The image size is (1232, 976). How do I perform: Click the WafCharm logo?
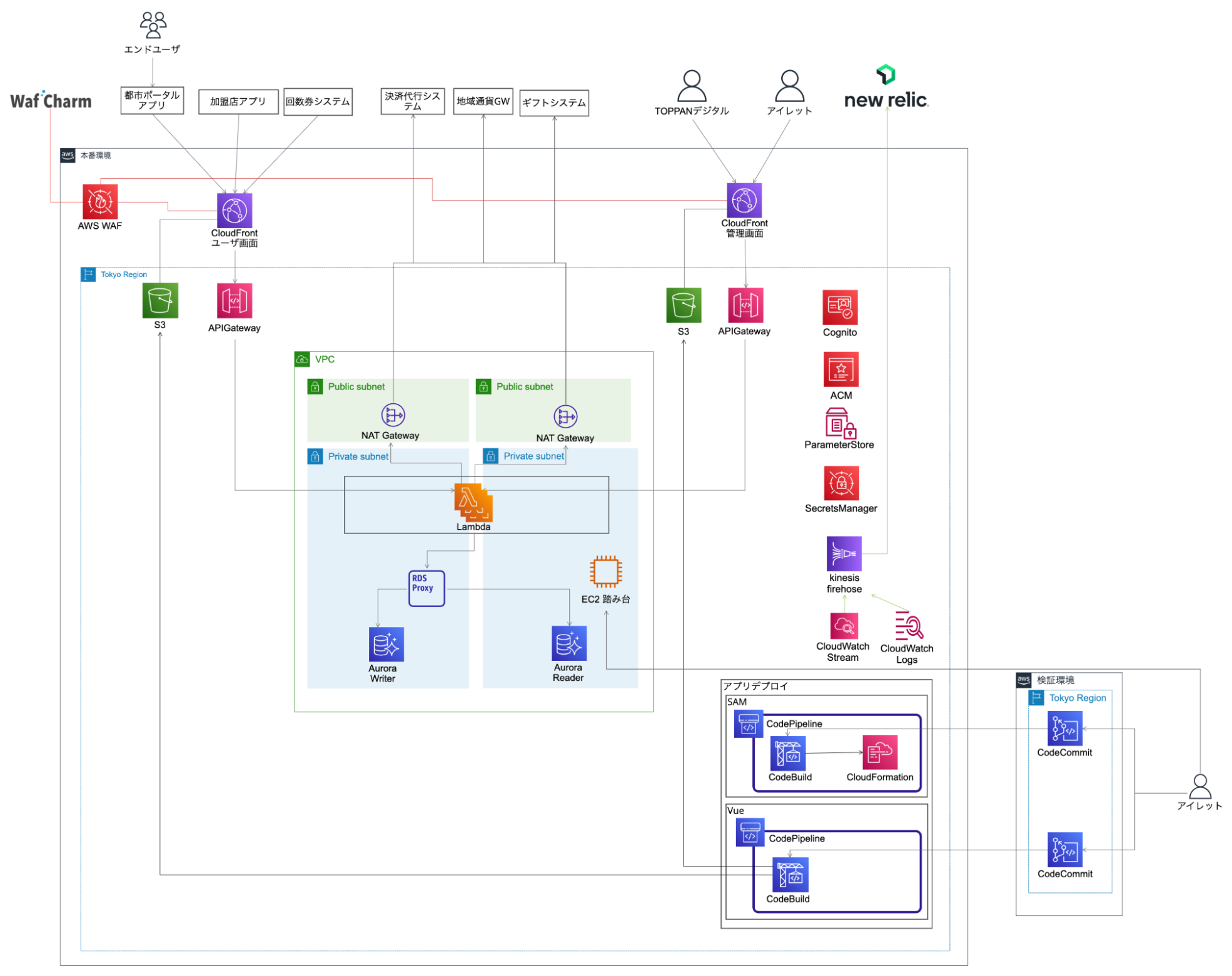pos(50,100)
